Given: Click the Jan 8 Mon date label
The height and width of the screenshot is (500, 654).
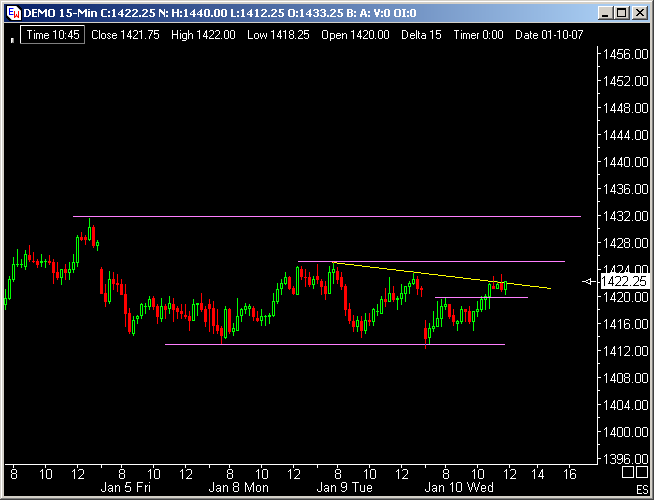Looking at the screenshot, I should coord(239,487).
